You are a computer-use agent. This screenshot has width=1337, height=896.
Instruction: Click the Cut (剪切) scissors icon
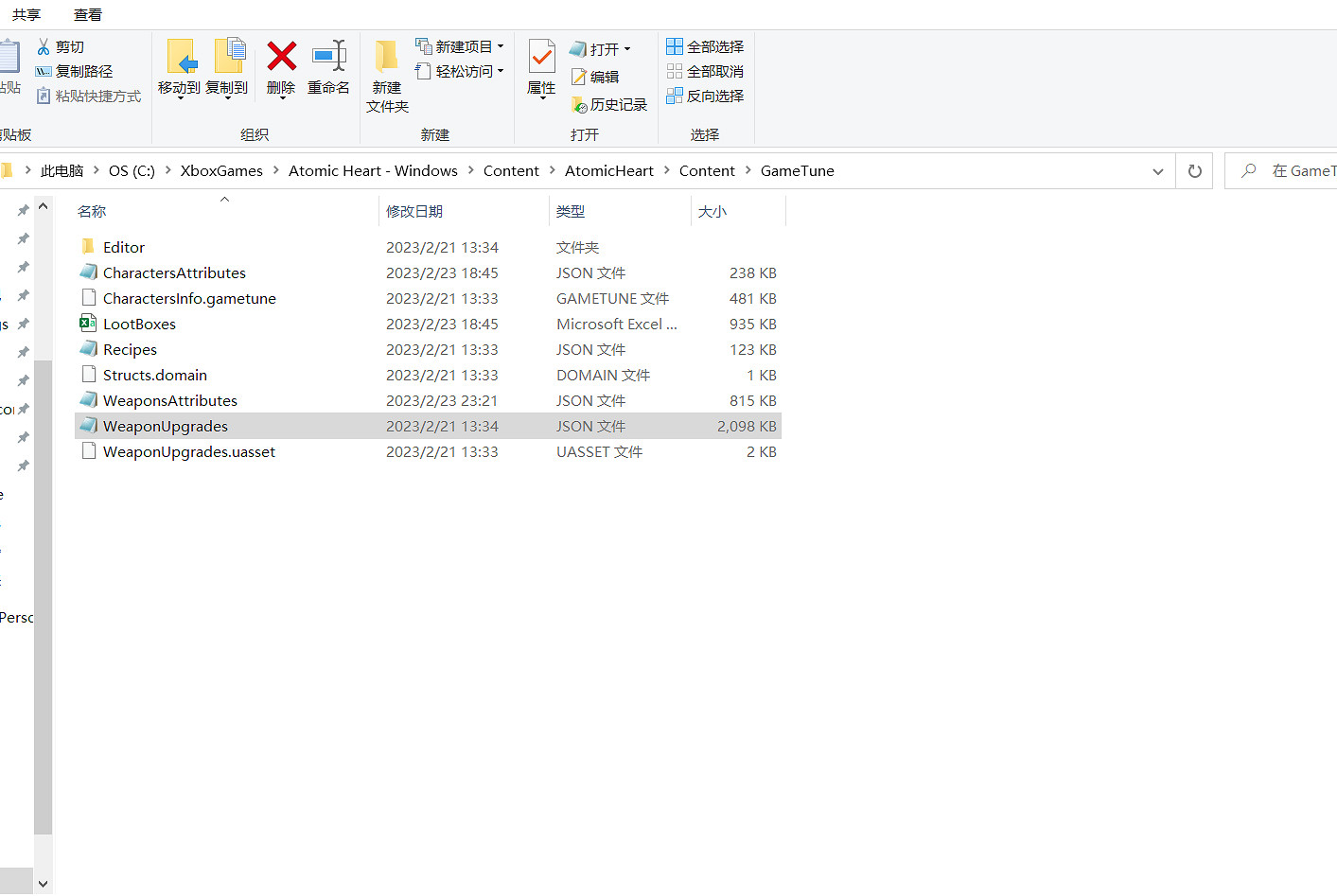click(44, 46)
